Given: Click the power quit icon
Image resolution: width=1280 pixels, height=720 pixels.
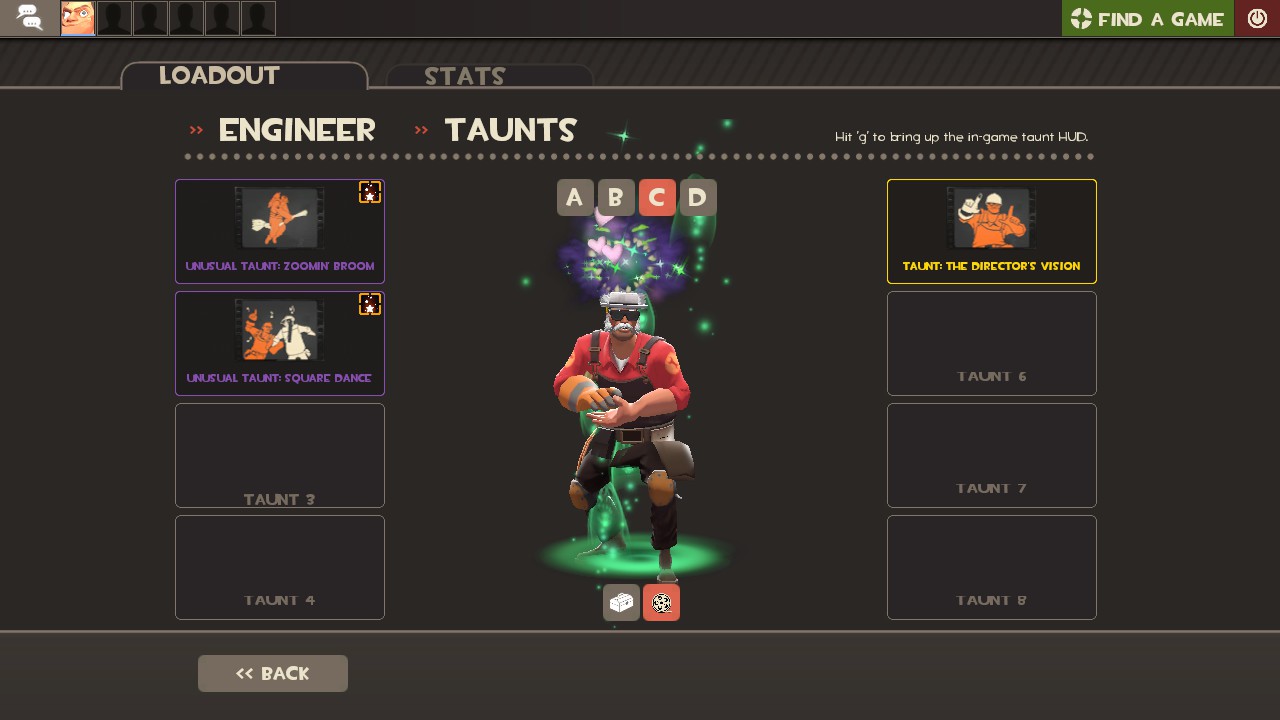Looking at the screenshot, I should click(x=1257, y=18).
